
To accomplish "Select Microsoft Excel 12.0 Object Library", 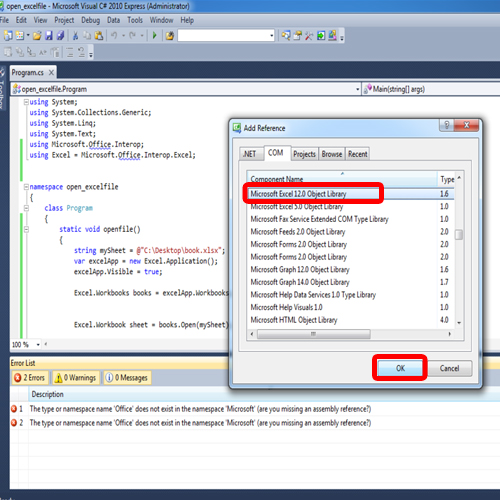I will pyautogui.click(x=350, y=194).
